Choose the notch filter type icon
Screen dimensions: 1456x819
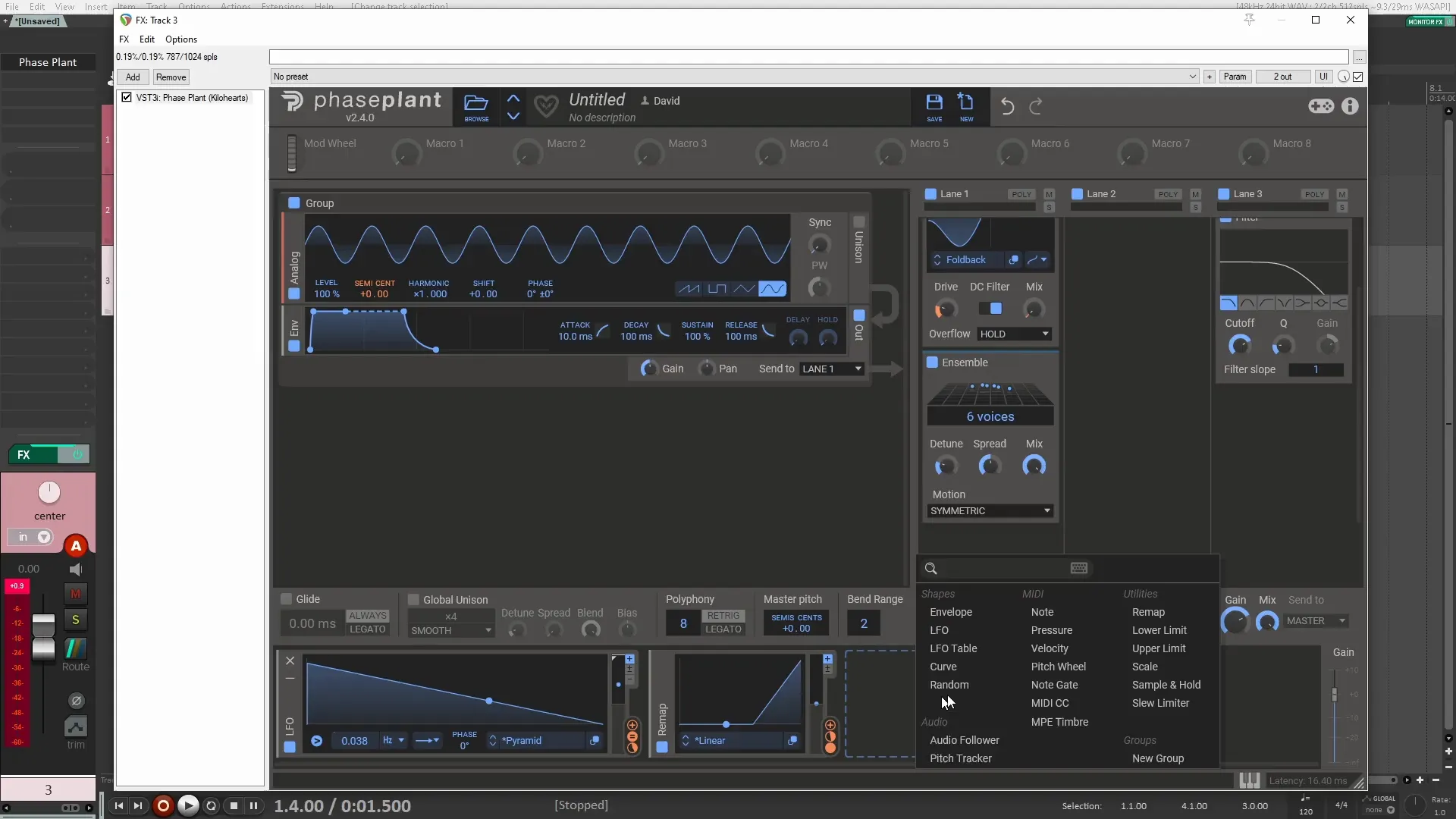(1284, 303)
